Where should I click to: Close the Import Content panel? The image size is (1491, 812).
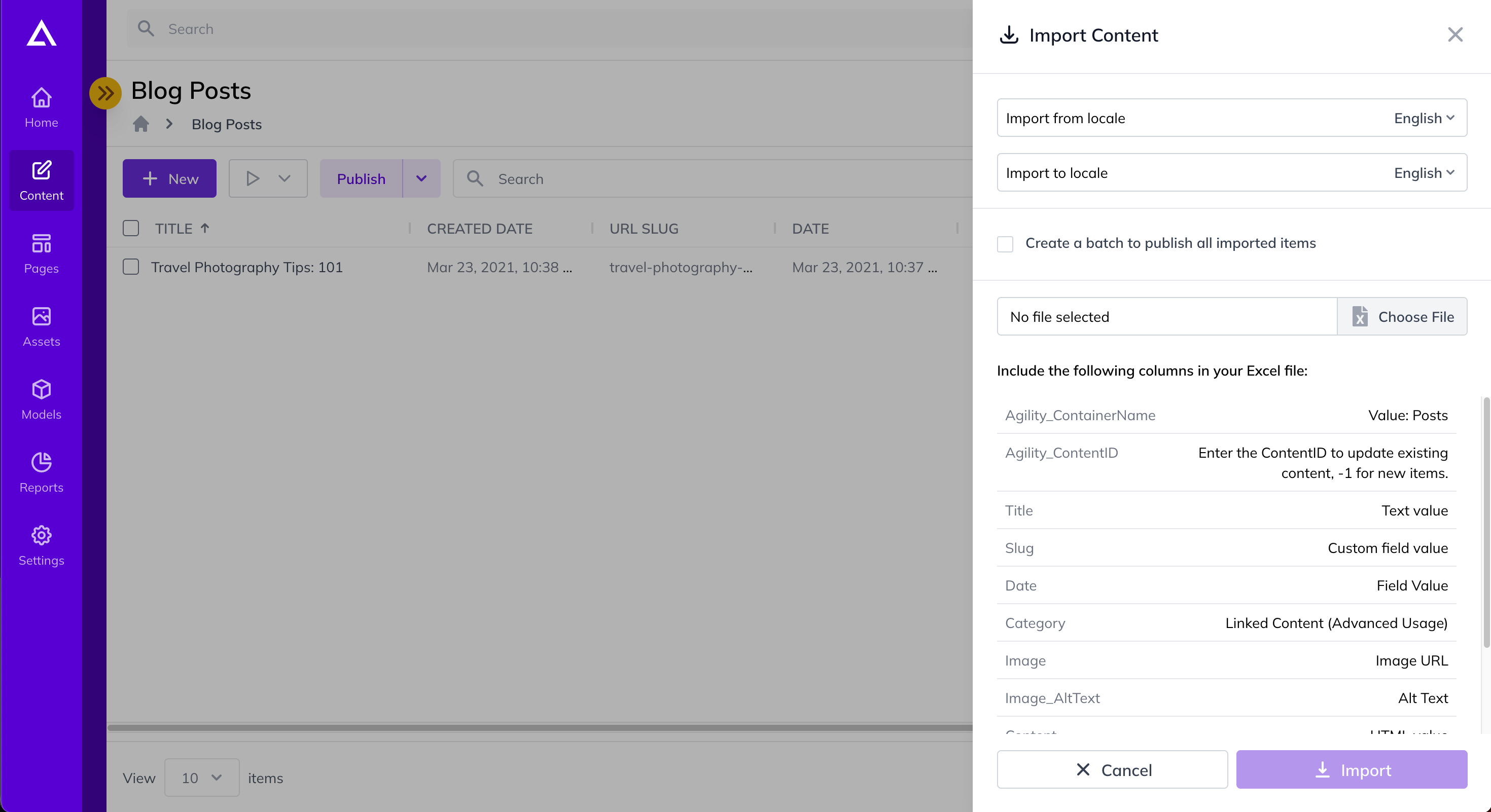click(x=1455, y=34)
